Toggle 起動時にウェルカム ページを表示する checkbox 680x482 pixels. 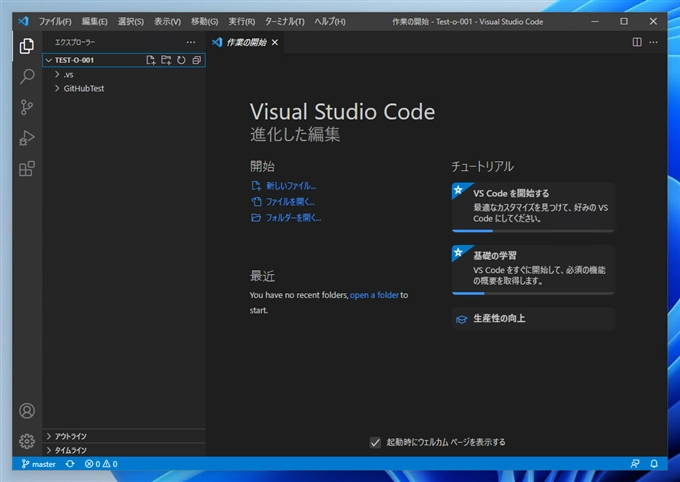(375, 442)
